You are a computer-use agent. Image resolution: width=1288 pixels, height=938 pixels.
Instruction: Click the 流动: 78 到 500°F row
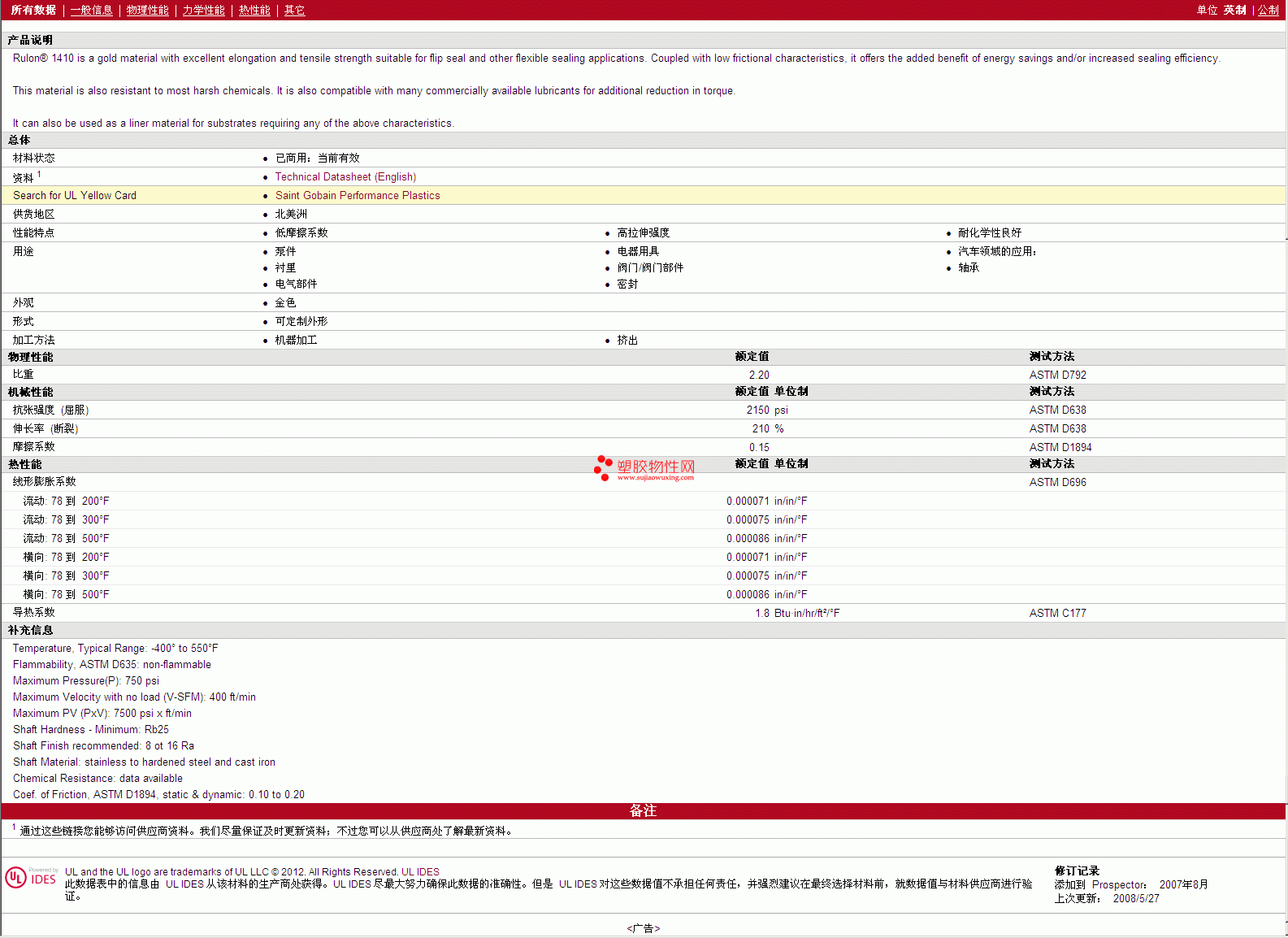(644, 539)
